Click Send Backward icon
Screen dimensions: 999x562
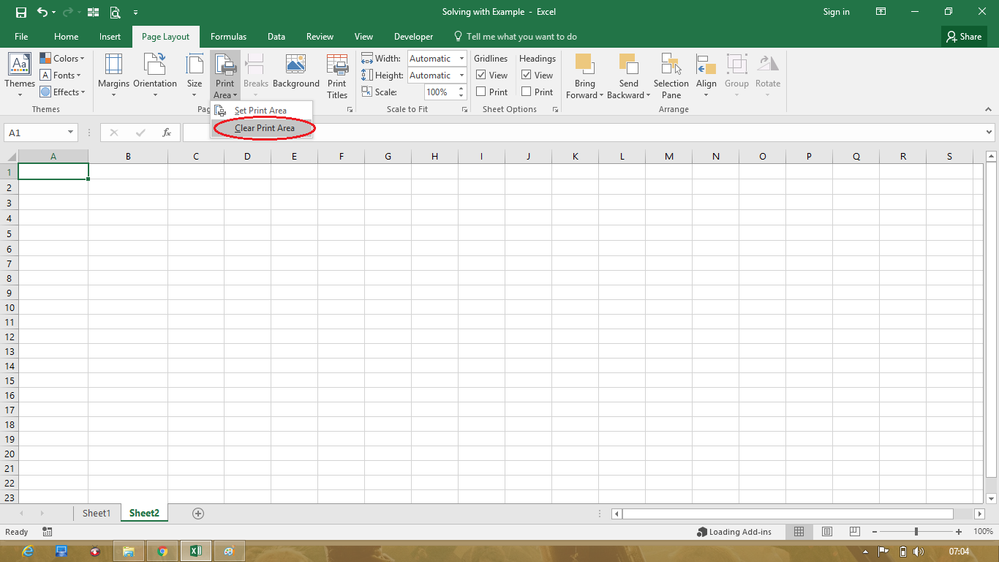628,64
